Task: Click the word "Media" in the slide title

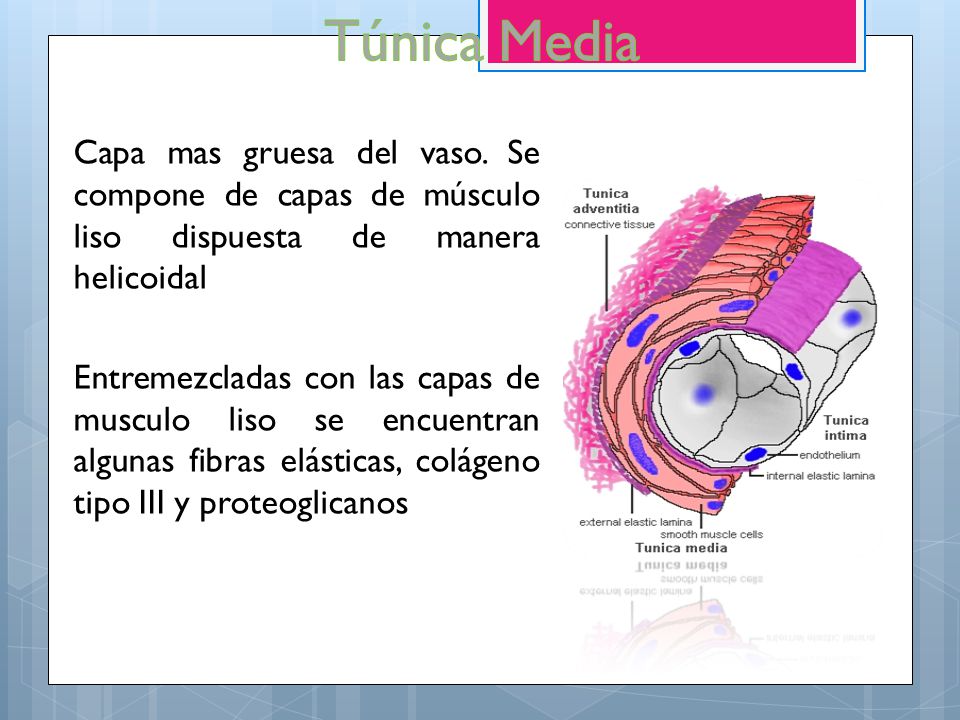Action: click(x=569, y=41)
